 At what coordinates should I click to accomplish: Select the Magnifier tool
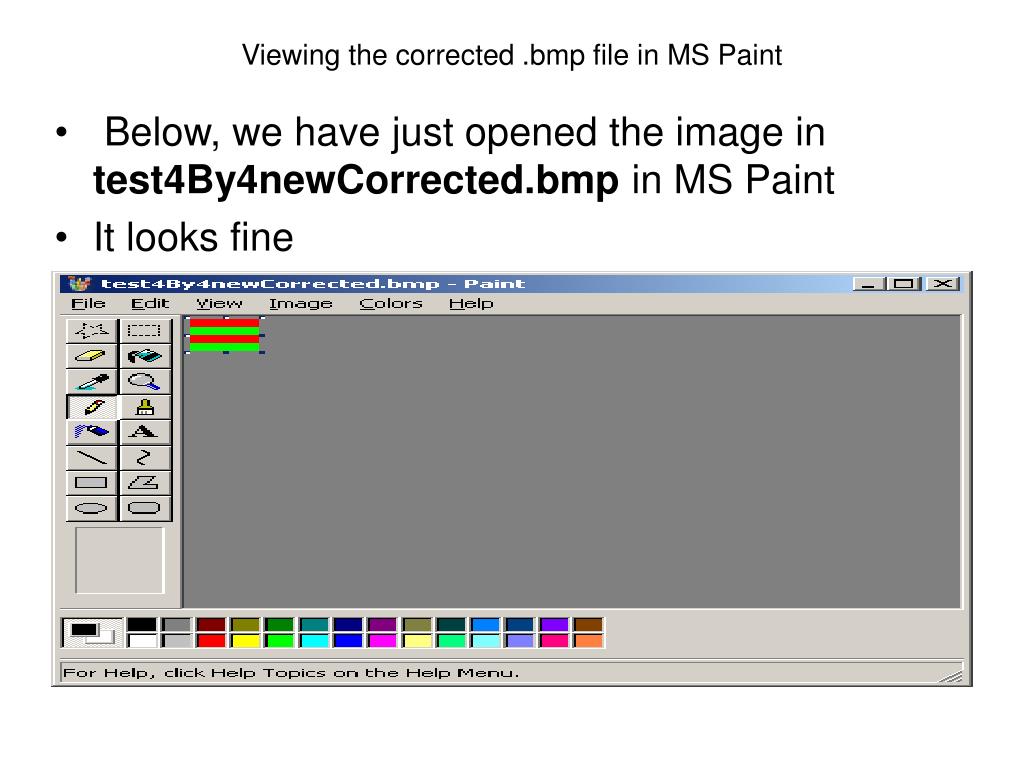[145, 381]
